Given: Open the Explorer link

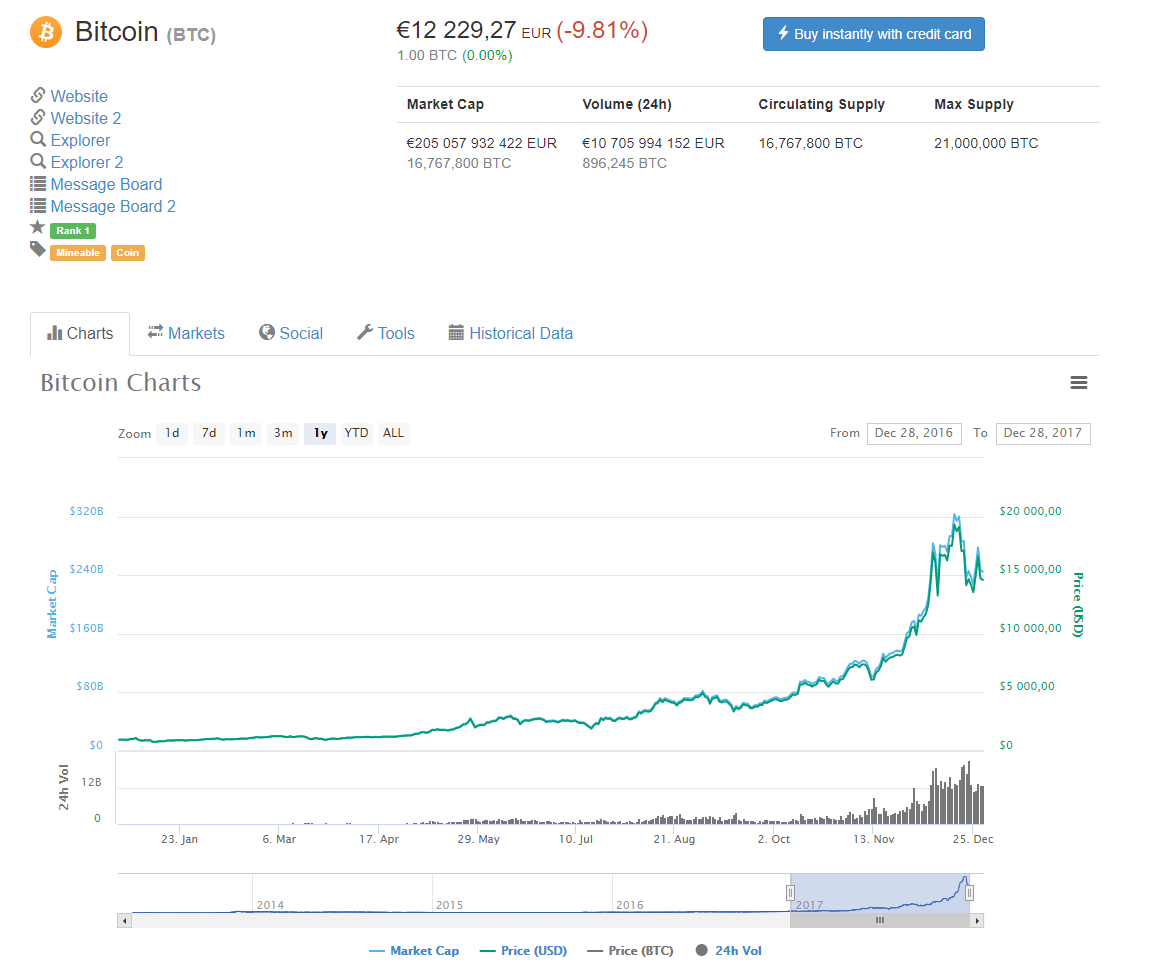Looking at the screenshot, I should pos(80,140).
